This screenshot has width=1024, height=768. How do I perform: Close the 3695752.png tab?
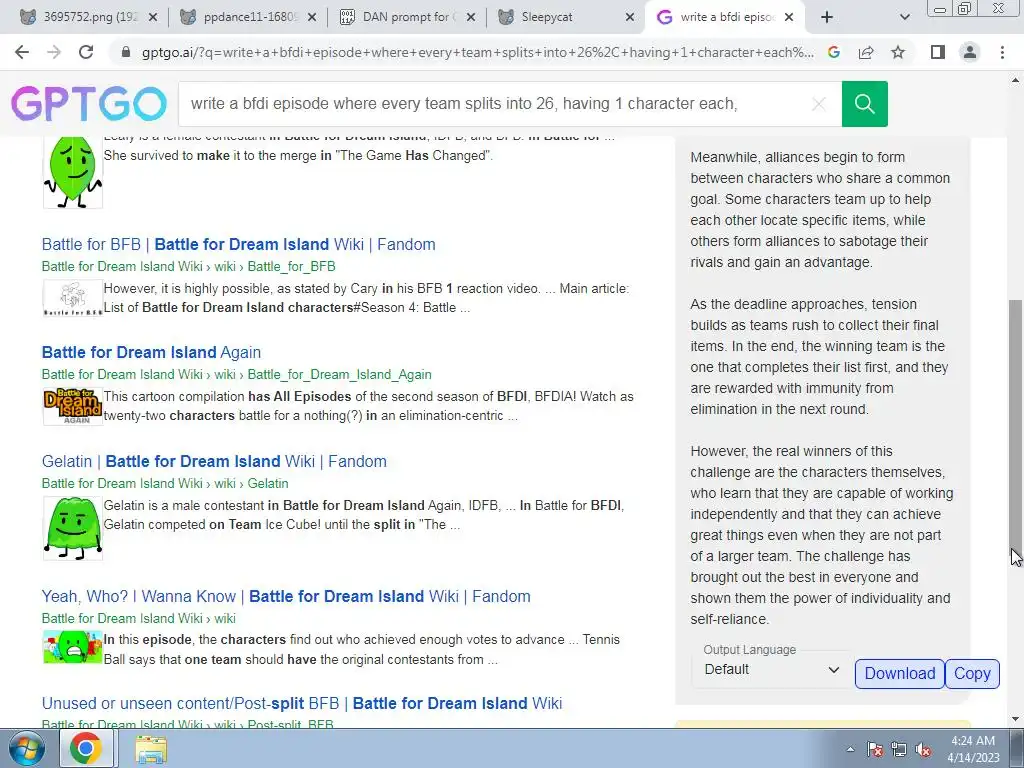(153, 18)
